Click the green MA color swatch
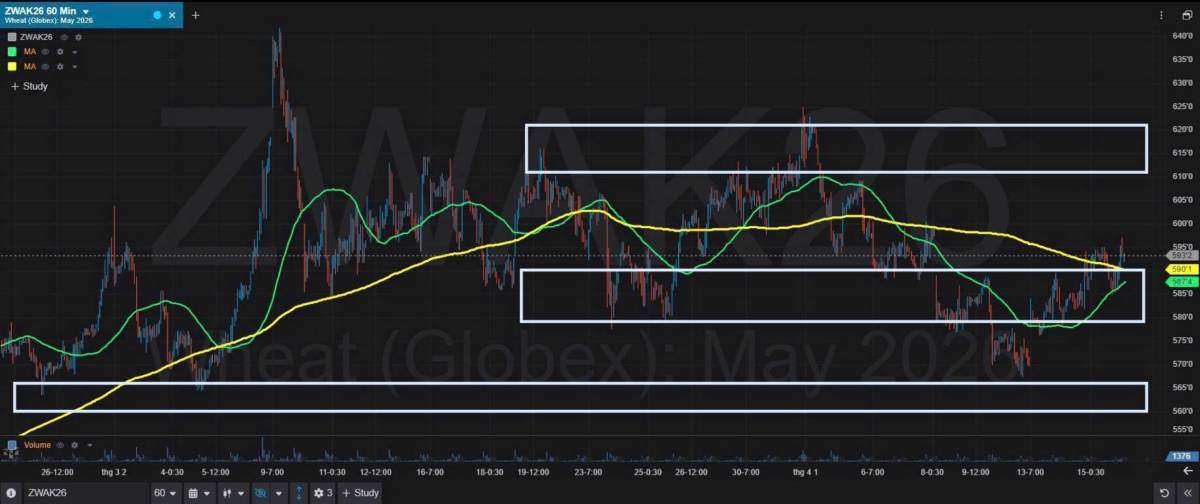Image resolution: width=1200 pixels, height=504 pixels. pyautogui.click(x=12, y=51)
